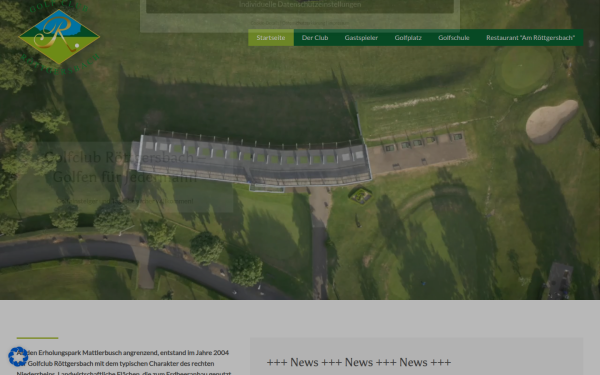Open the Cookie-Details link

(x=264, y=23)
